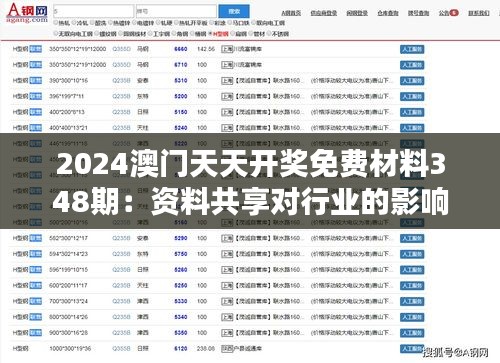This screenshot has height=363, width=500.
Task: Open the A钢网 logo homepage
Action: pos(27,13)
